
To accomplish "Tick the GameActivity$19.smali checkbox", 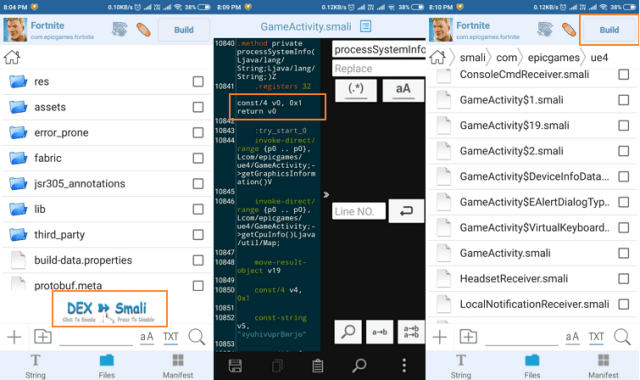I will tap(623, 125).
